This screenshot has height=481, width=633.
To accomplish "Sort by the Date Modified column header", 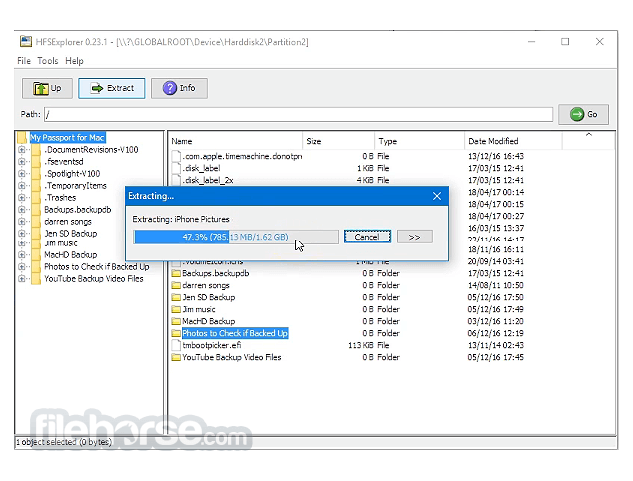I will (x=513, y=141).
